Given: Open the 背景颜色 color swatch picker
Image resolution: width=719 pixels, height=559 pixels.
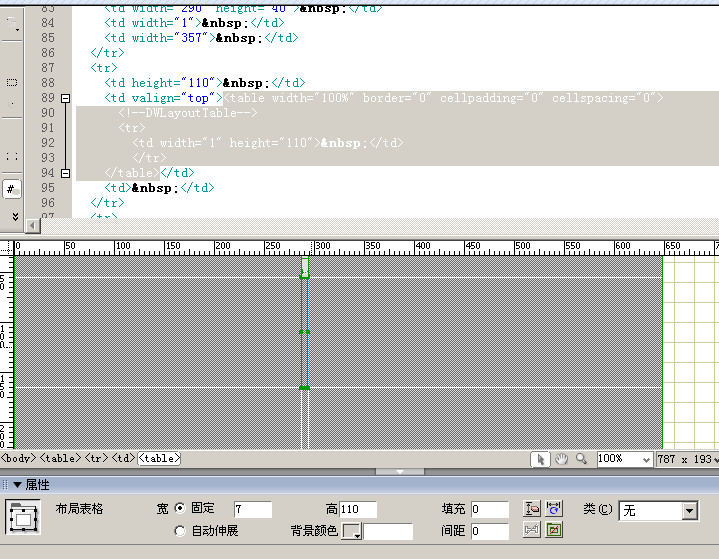Looking at the screenshot, I should (x=352, y=531).
